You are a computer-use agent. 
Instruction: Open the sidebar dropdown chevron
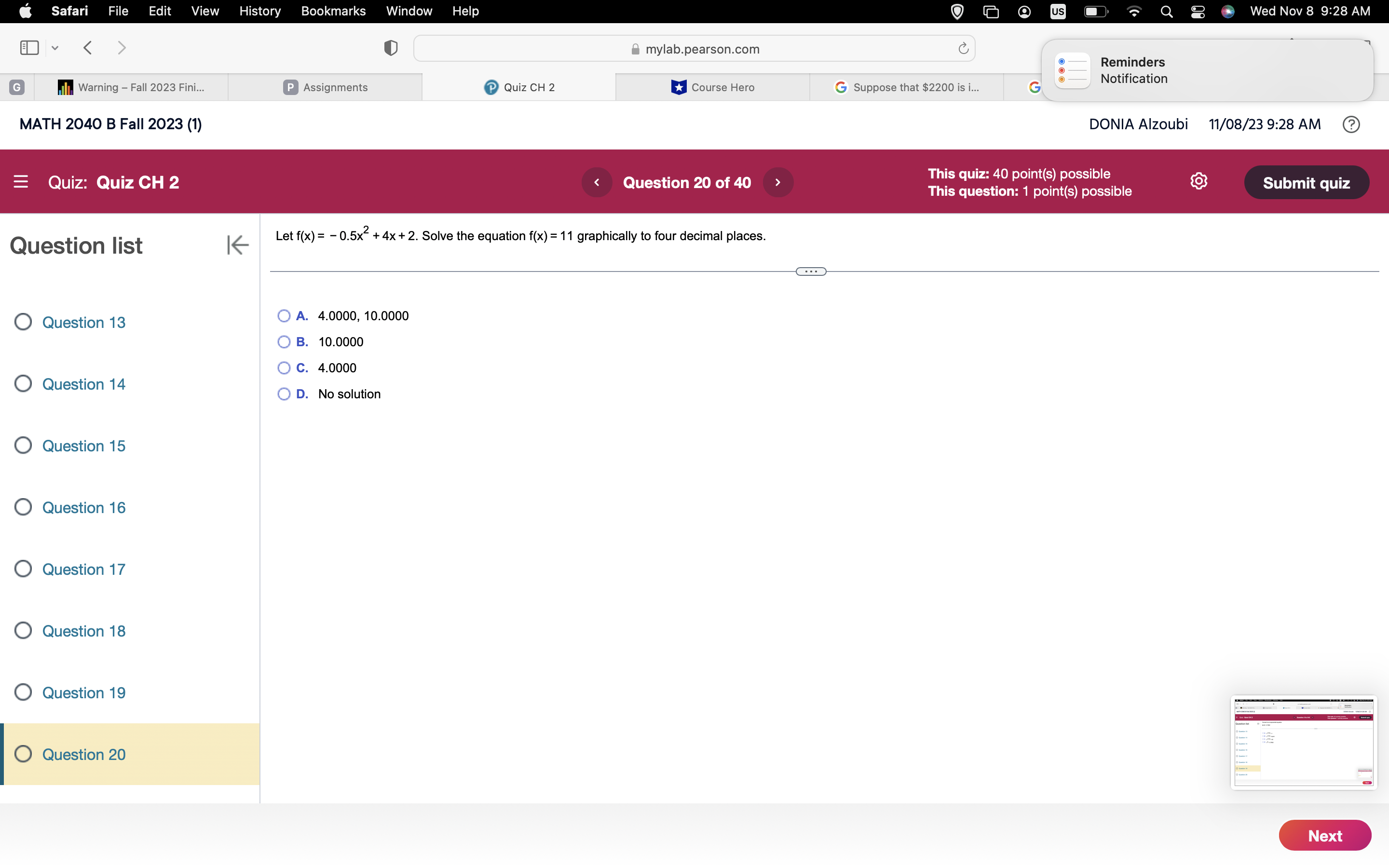pyautogui.click(x=54, y=48)
